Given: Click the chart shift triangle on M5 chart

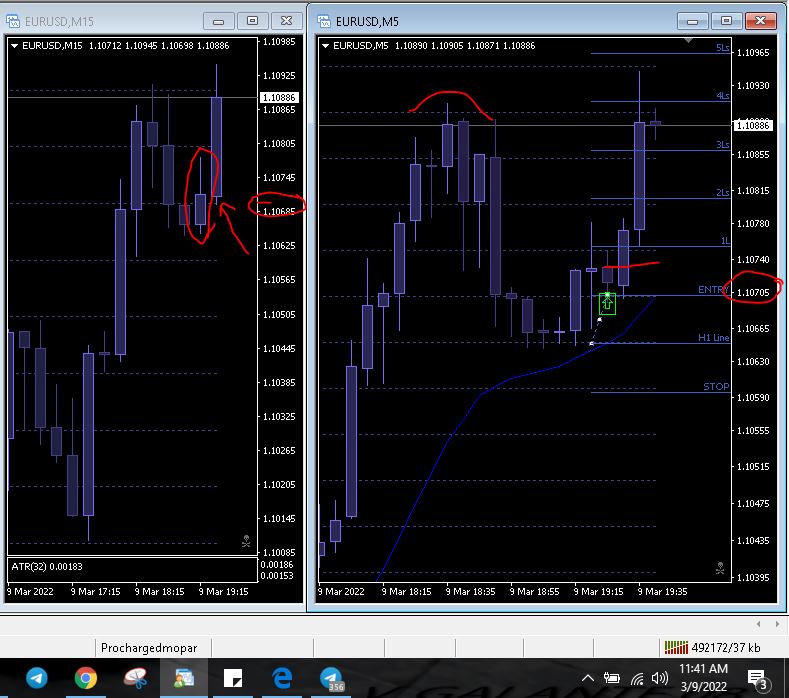Looking at the screenshot, I should 688,40.
